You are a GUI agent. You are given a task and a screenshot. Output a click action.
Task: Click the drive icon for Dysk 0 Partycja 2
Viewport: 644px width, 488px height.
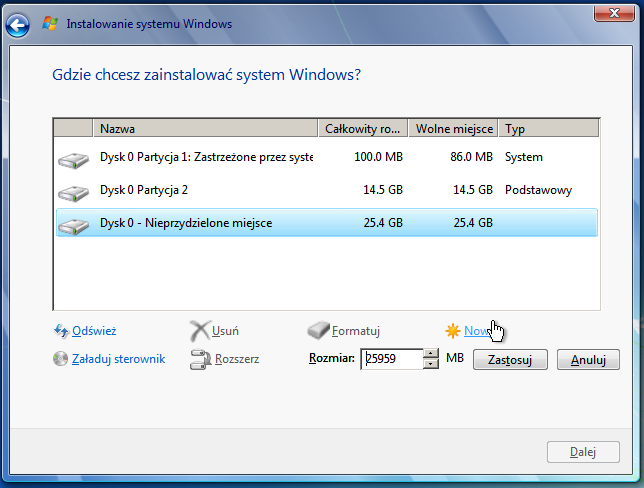tap(73, 193)
